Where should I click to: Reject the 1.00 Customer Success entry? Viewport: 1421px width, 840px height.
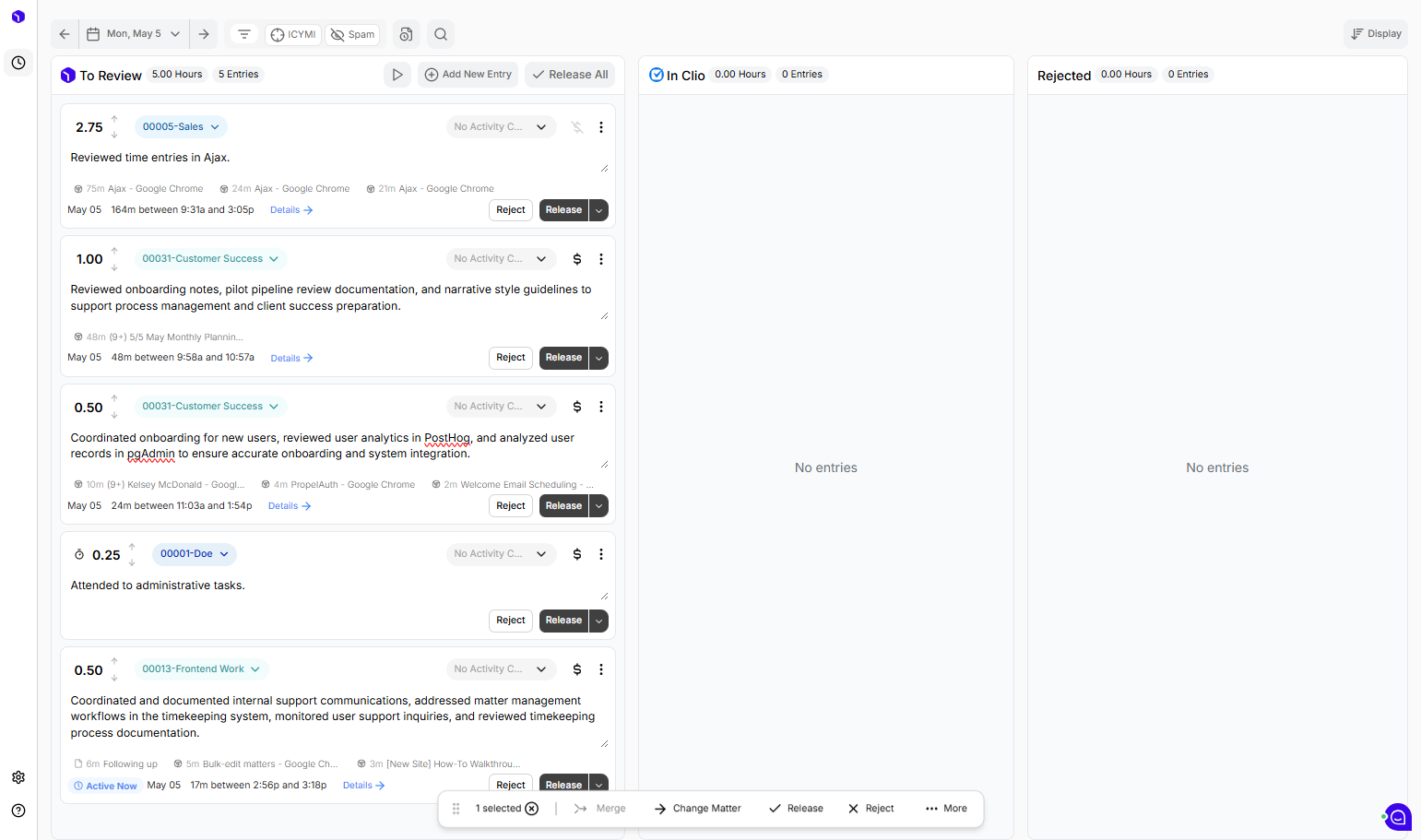point(511,358)
